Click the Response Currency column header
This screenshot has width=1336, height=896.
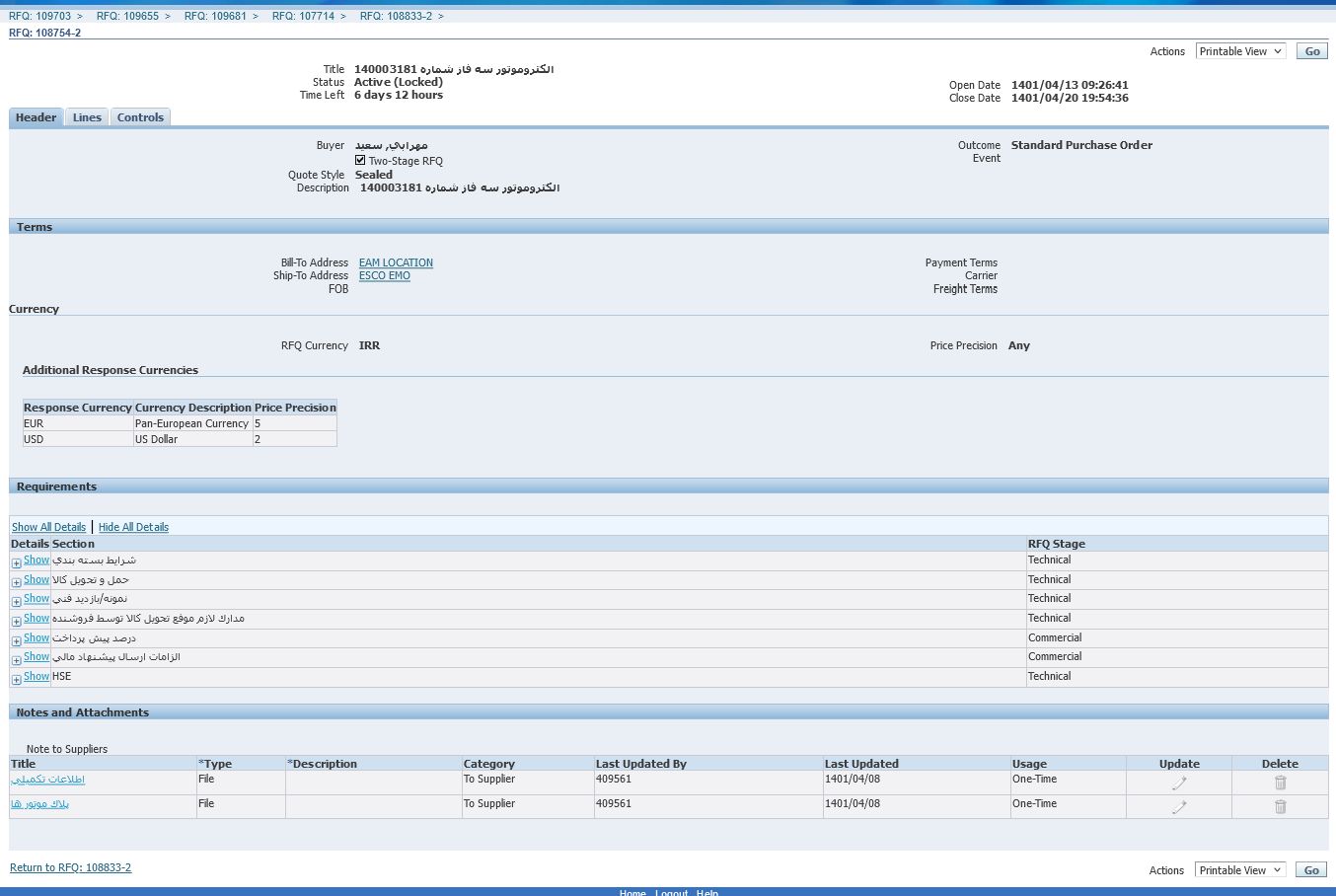(x=78, y=408)
